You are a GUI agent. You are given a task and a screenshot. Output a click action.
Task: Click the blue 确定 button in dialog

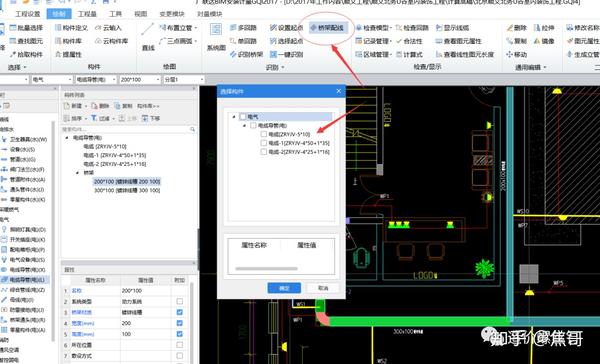pos(284,288)
